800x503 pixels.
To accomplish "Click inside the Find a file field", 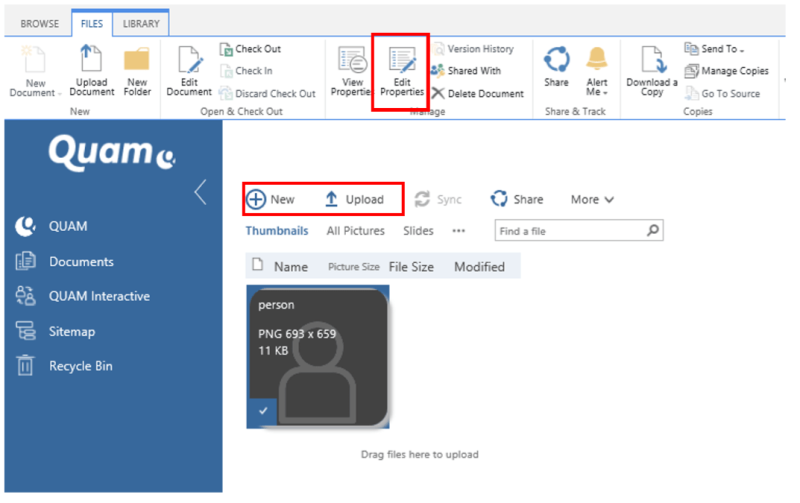I will click(x=568, y=231).
